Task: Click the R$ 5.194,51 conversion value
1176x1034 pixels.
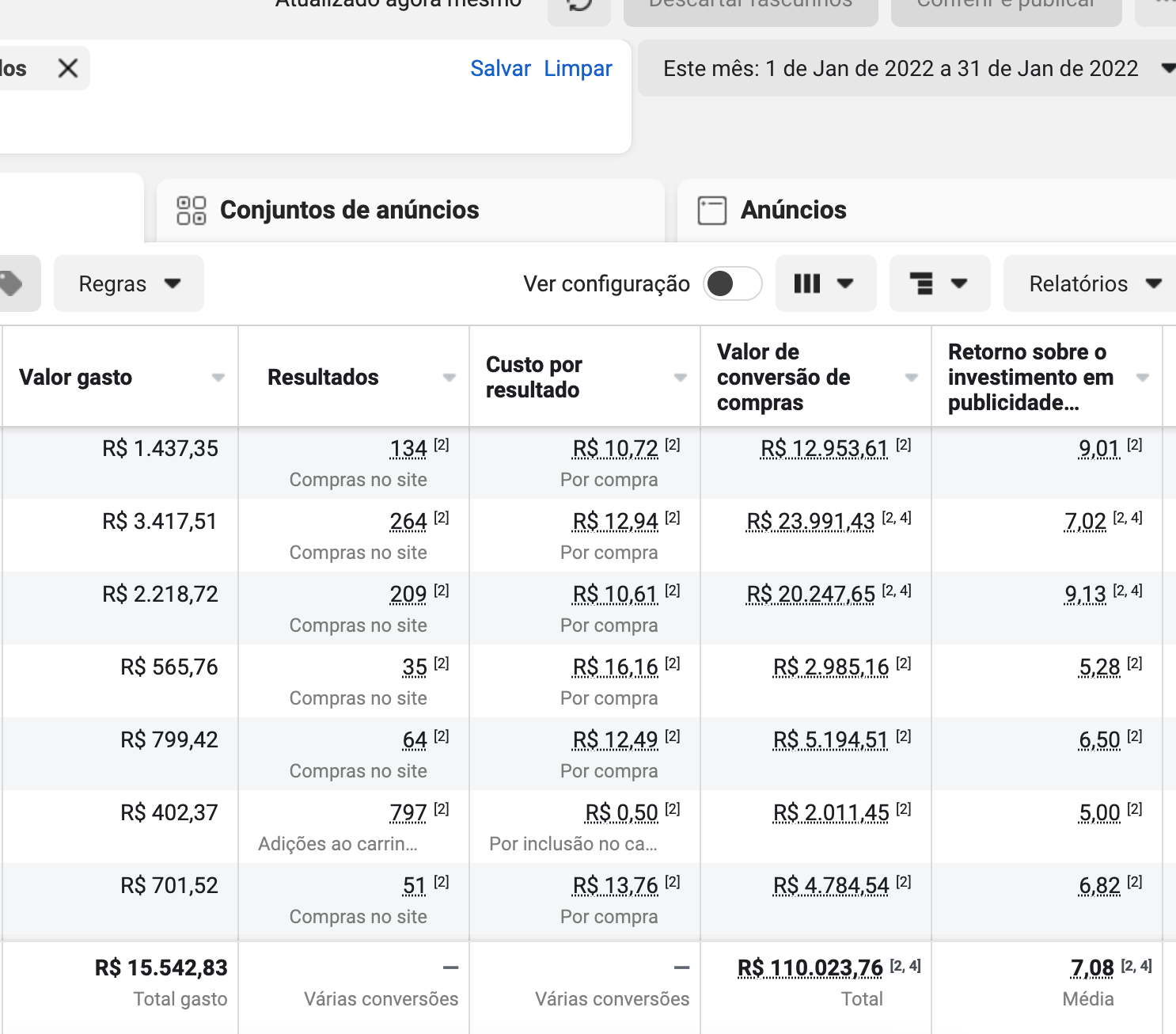Action: 831,740
